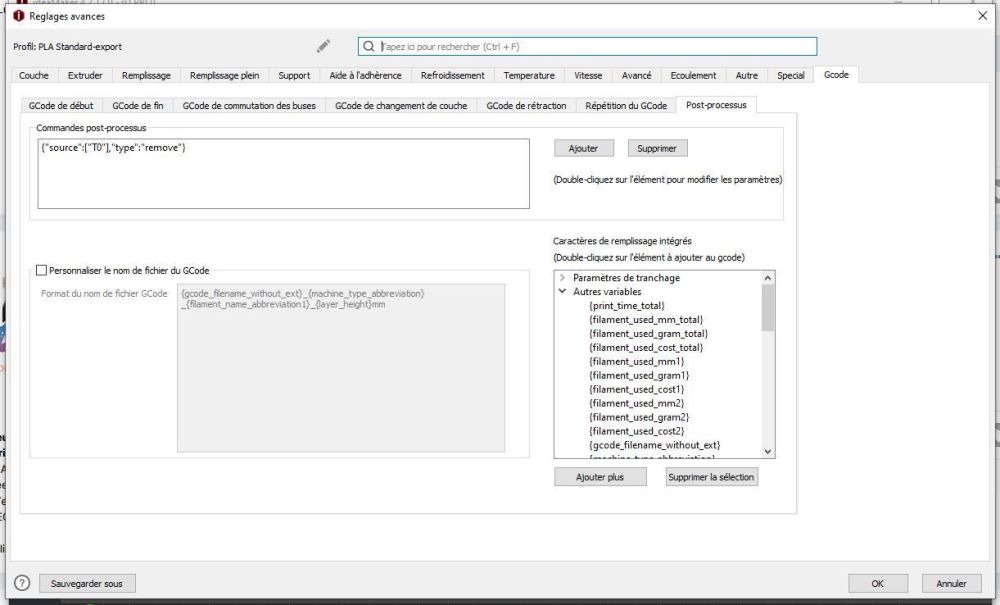Click Sauvegarder sous button

point(87,583)
